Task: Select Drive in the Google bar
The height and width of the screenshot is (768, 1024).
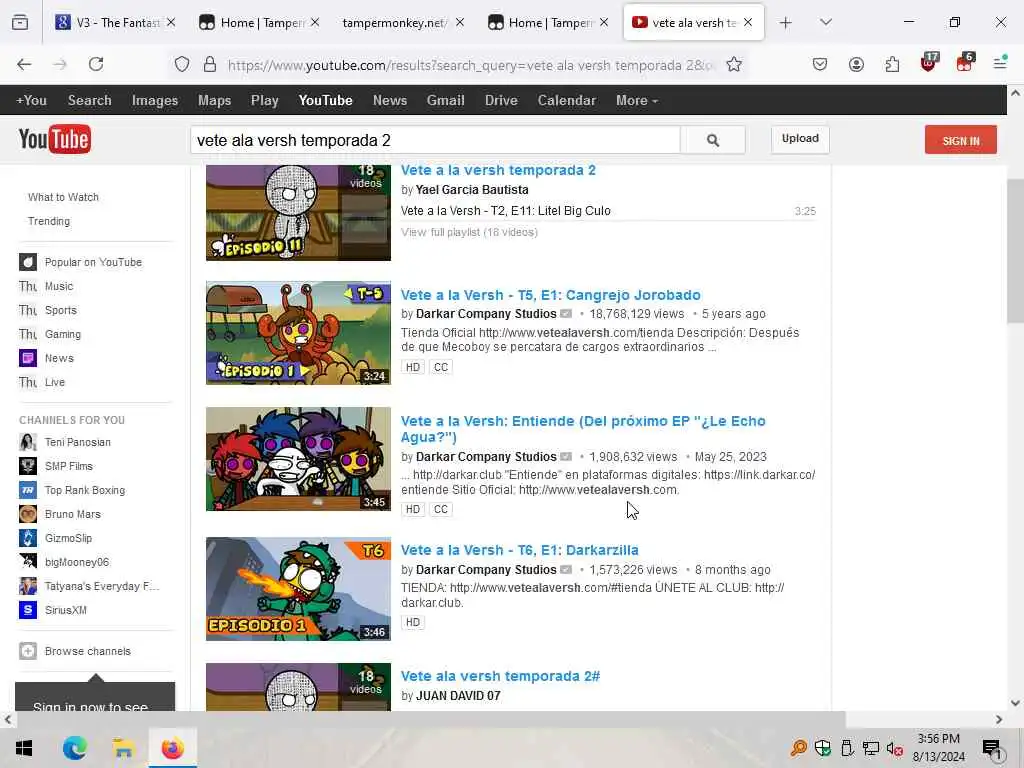Action: click(501, 101)
